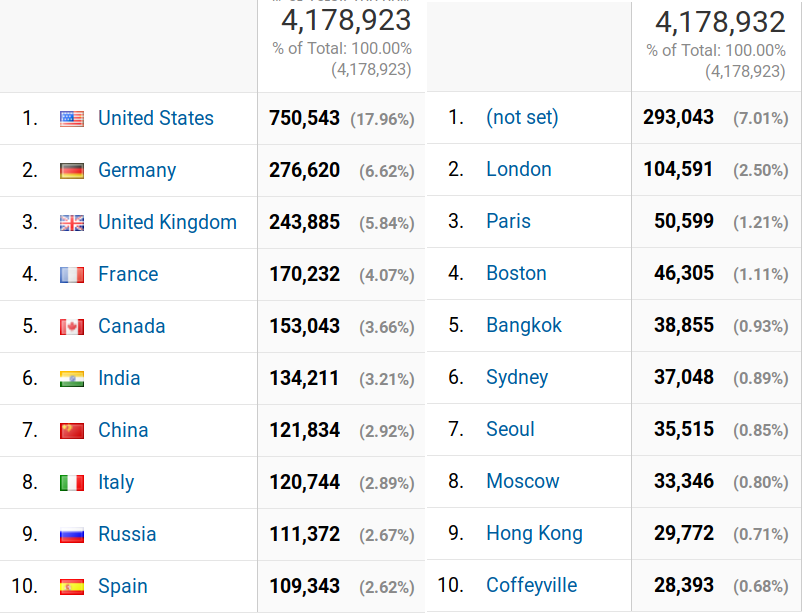
Task: Select the London city link
Action: pos(518,169)
